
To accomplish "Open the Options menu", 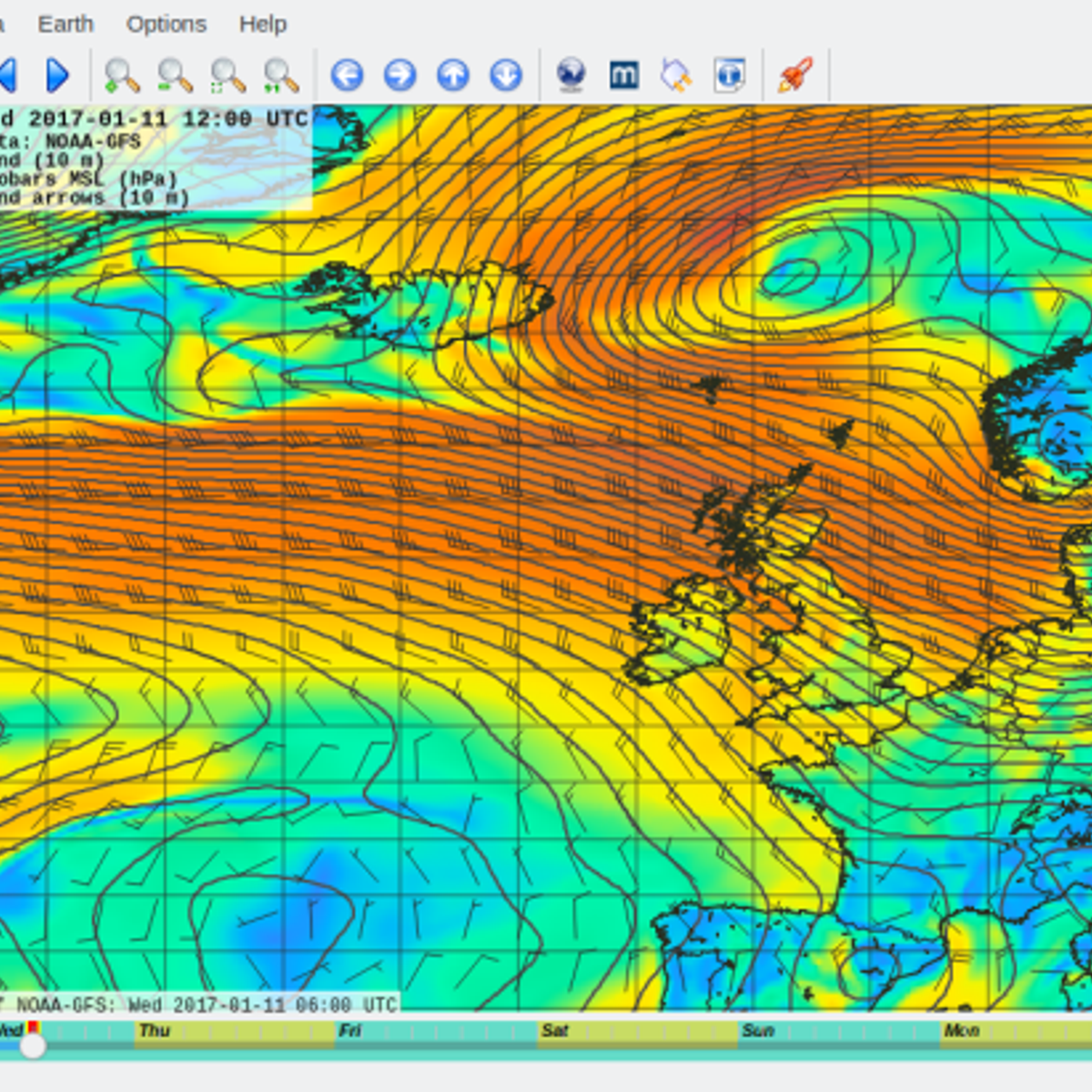I will (167, 24).
